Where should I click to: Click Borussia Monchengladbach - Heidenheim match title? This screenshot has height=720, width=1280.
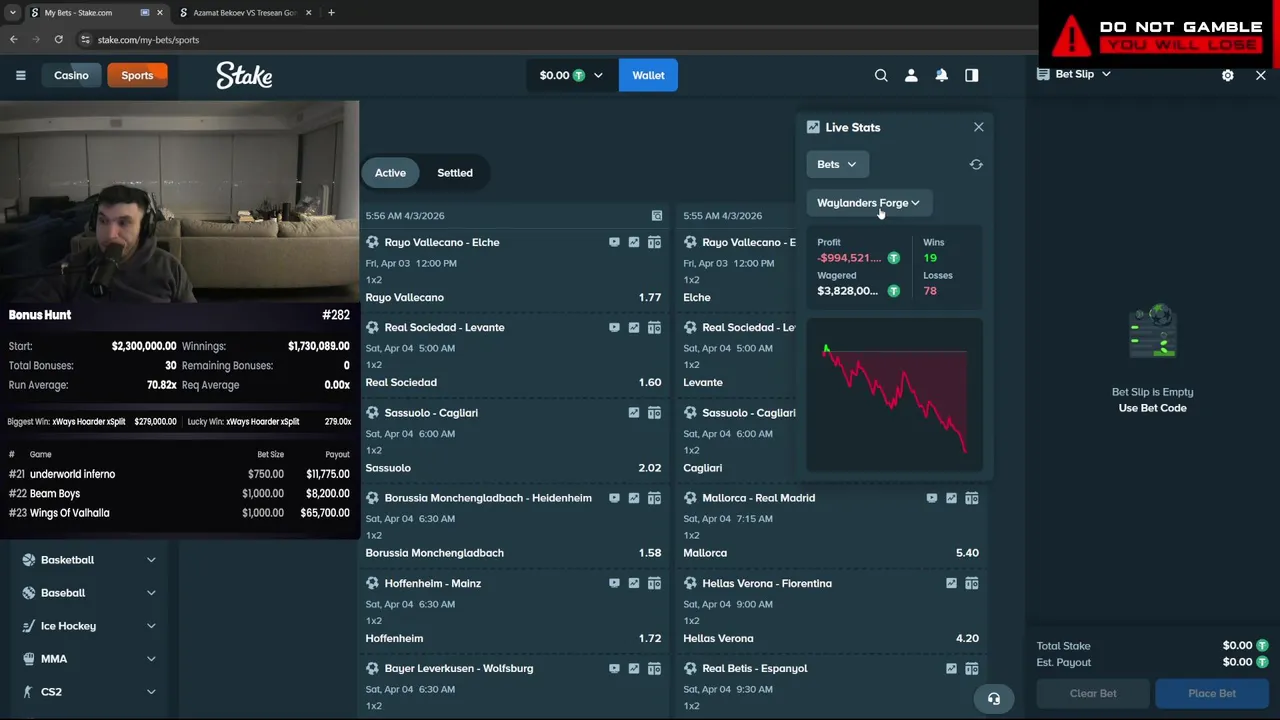(488, 498)
